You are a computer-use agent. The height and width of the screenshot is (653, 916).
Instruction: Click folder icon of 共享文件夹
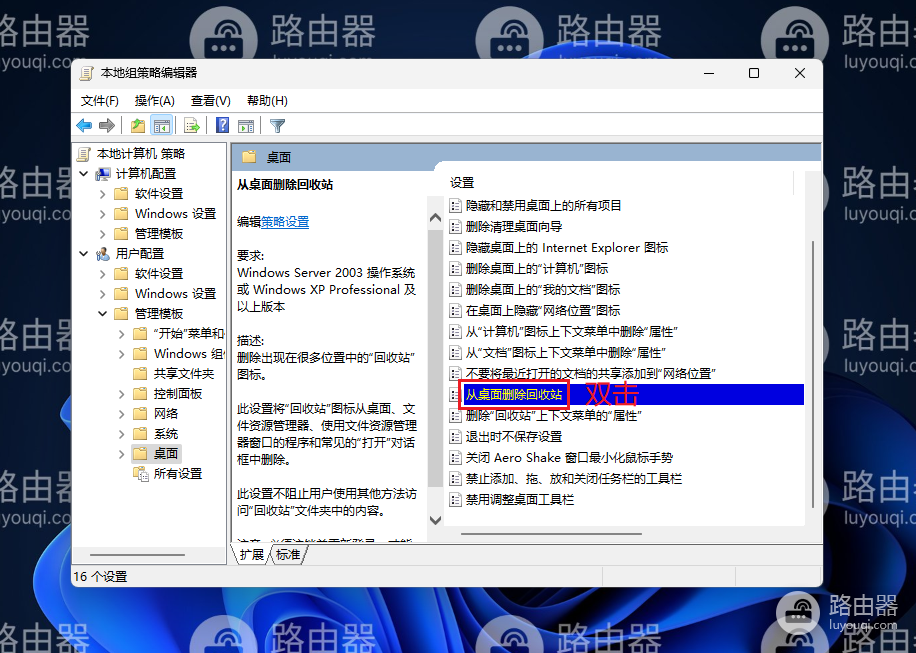[x=140, y=374]
